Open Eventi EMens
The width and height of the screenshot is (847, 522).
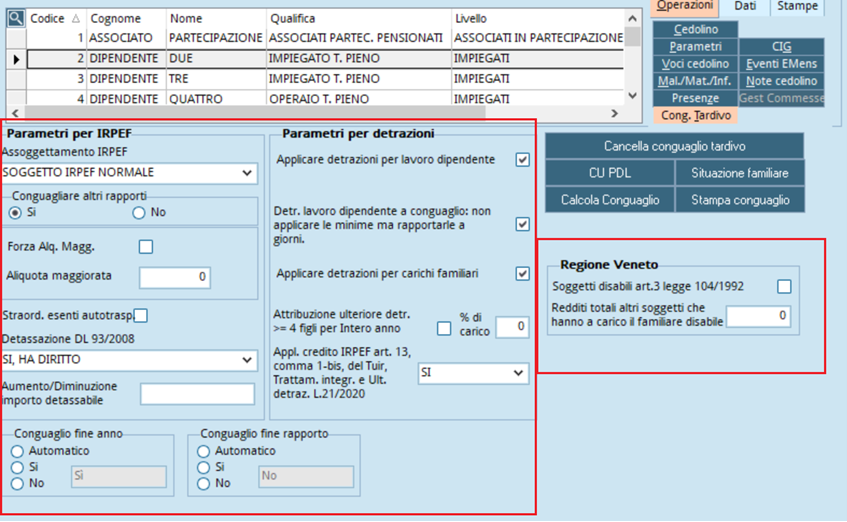point(781,64)
